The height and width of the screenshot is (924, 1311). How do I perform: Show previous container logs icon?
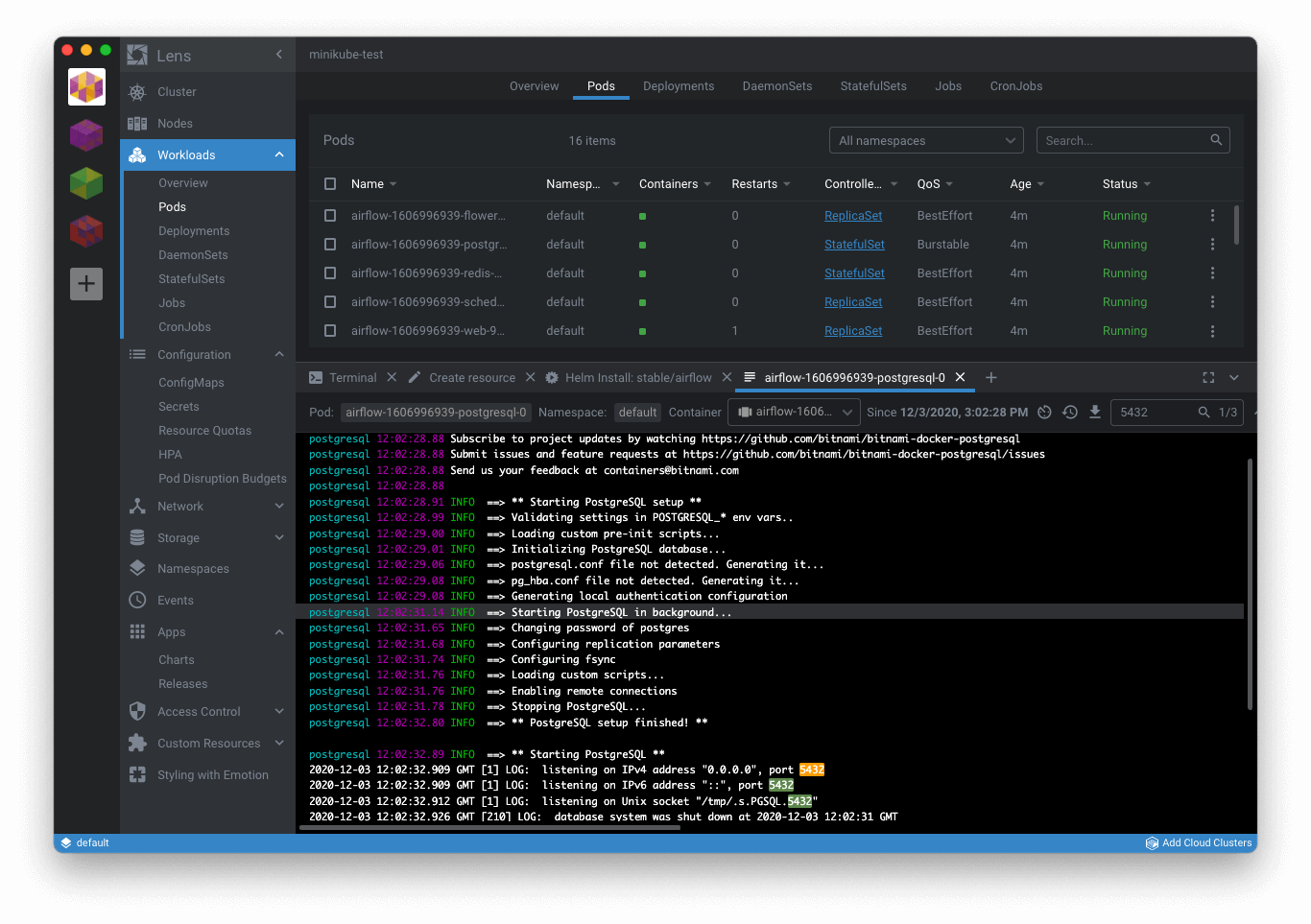point(1069,412)
